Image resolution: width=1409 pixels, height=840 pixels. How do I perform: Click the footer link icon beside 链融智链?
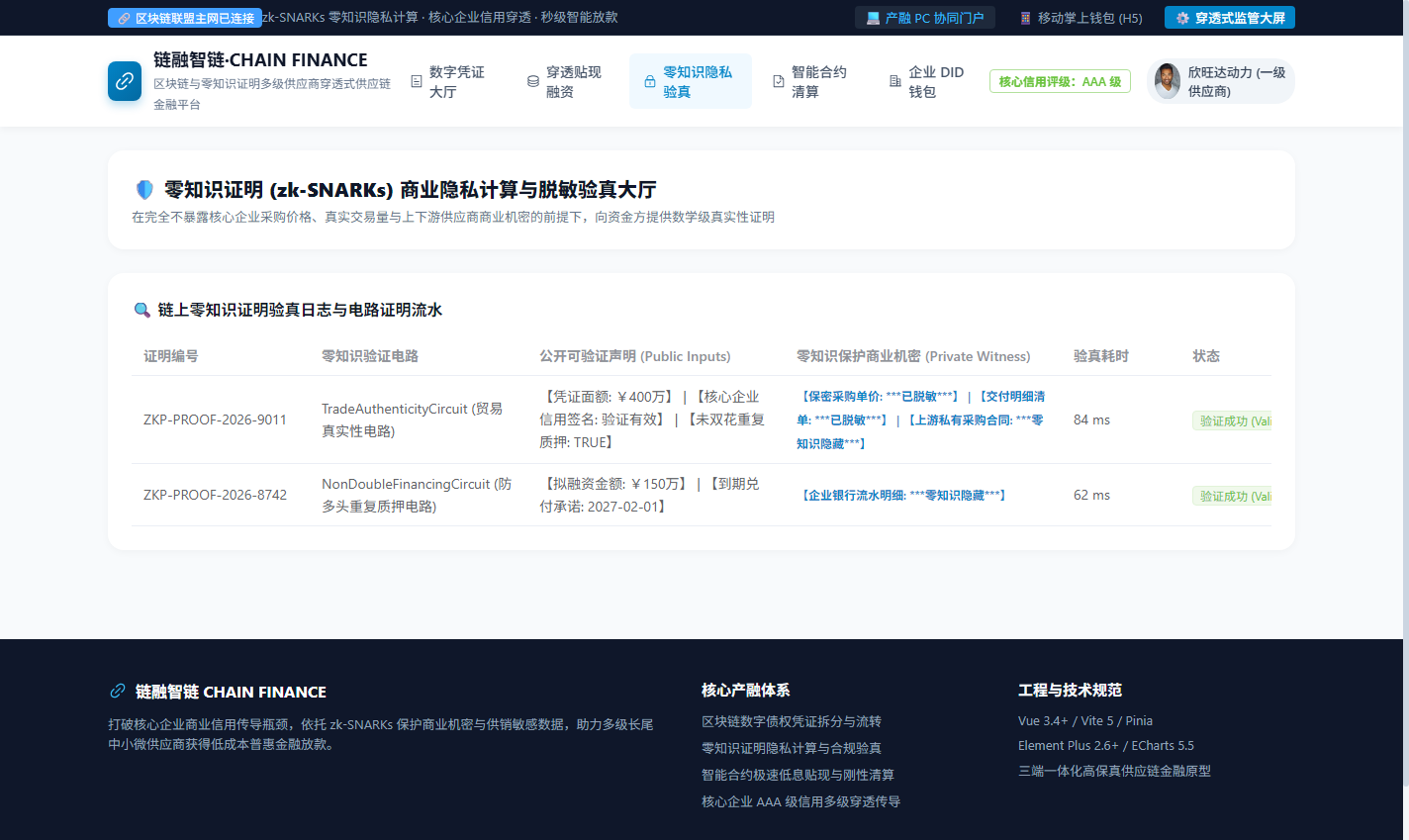click(x=118, y=691)
